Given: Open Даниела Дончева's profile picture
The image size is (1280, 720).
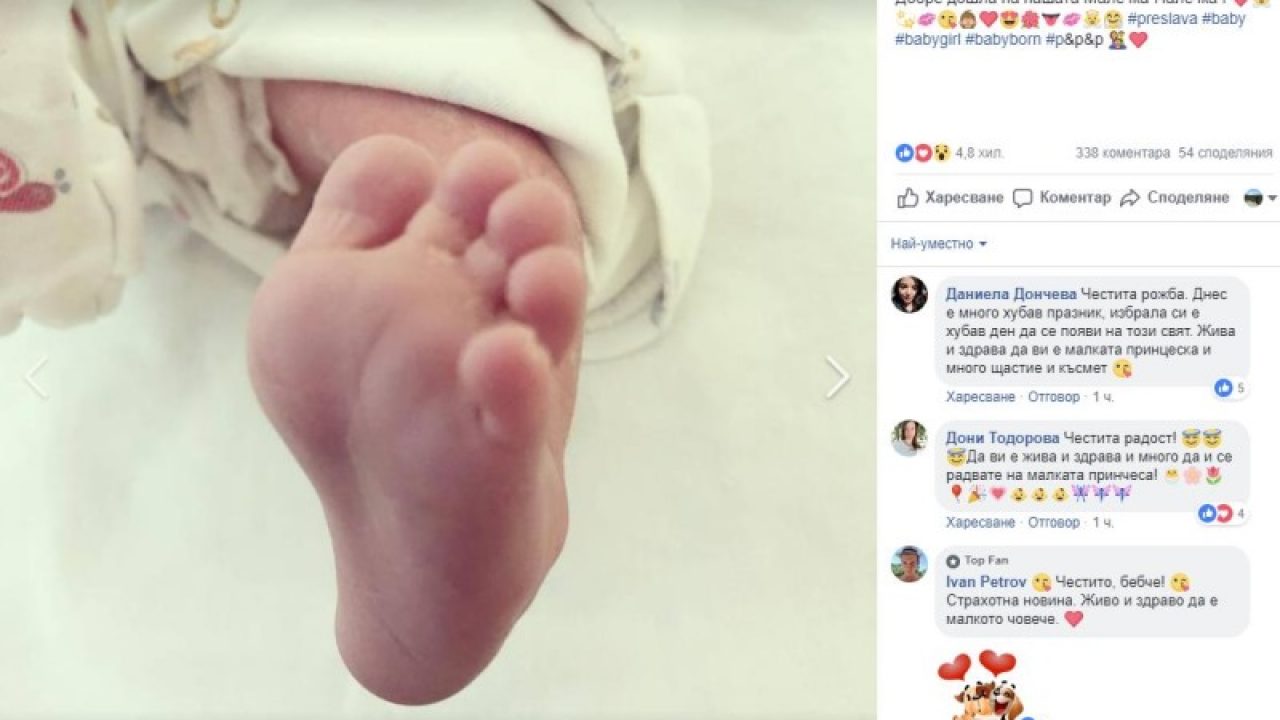Looking at the screenshot, I should (909, 295).
